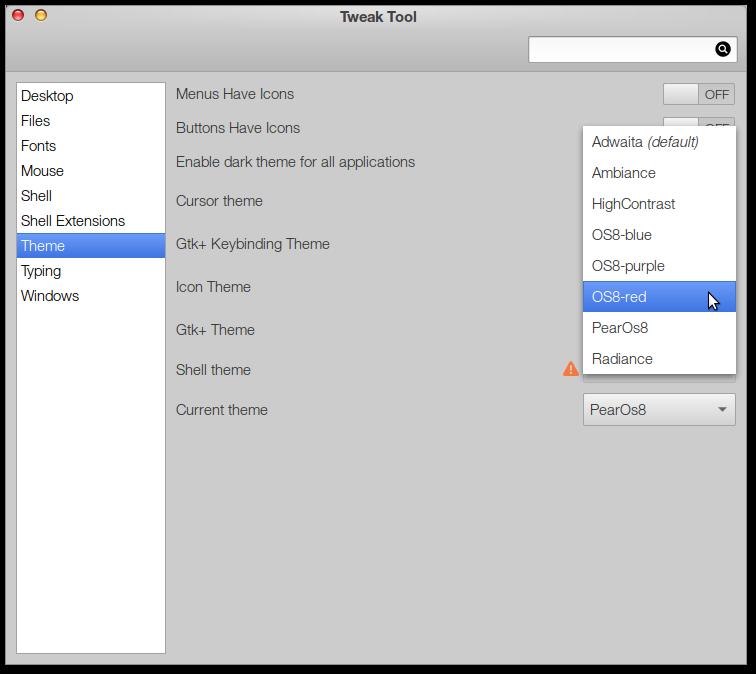Open the Current theme PearOs8 dropdown
The image size is (756, 674).
659,410
